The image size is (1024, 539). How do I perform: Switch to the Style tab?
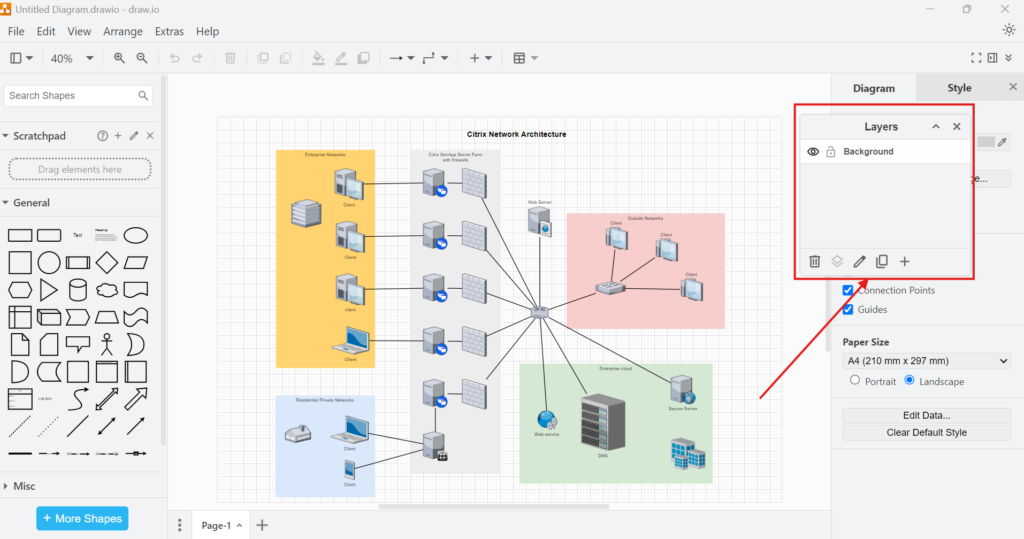pos(959,88)
